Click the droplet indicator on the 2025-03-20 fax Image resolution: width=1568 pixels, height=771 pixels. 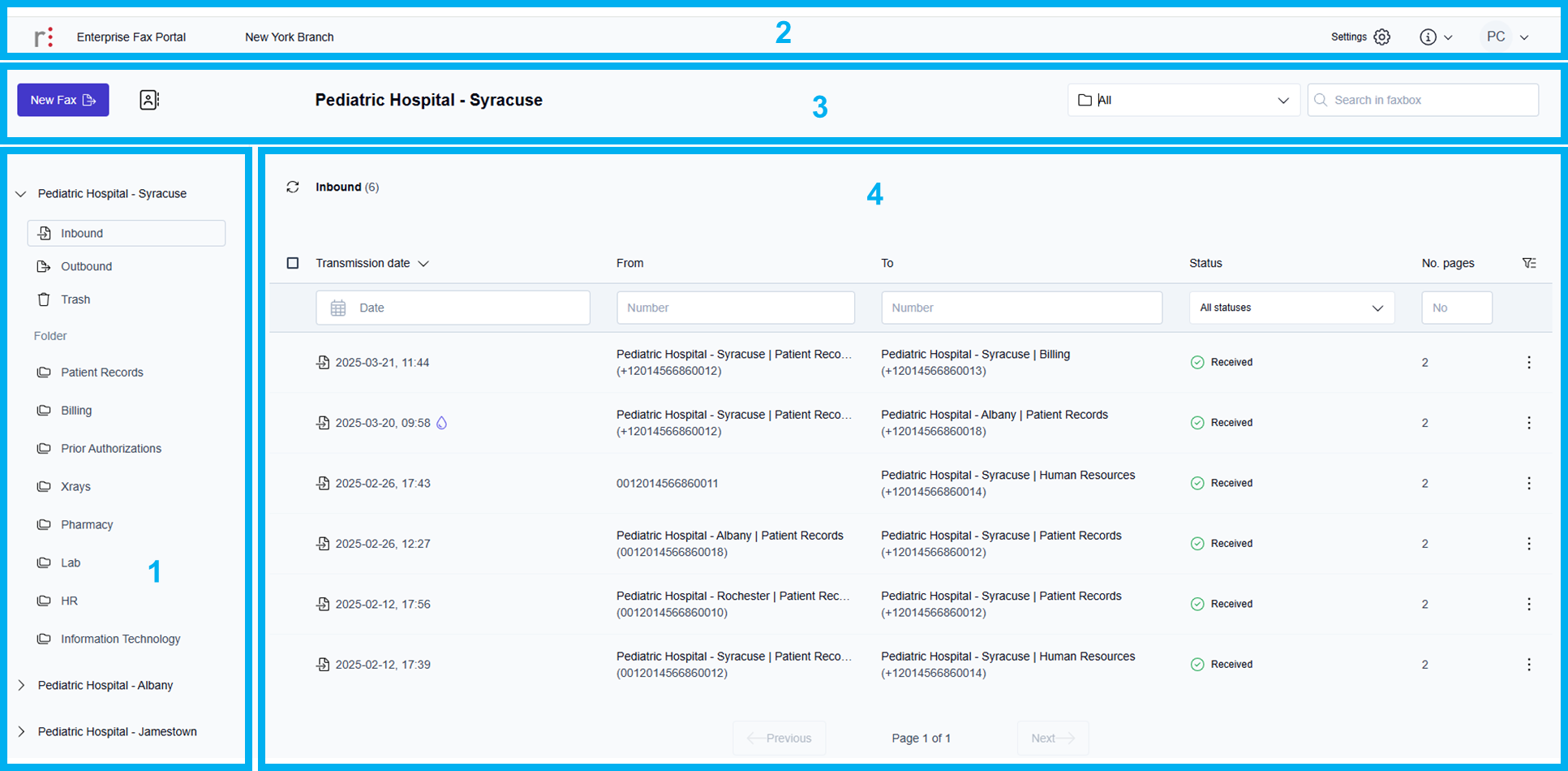coord(441,422)
